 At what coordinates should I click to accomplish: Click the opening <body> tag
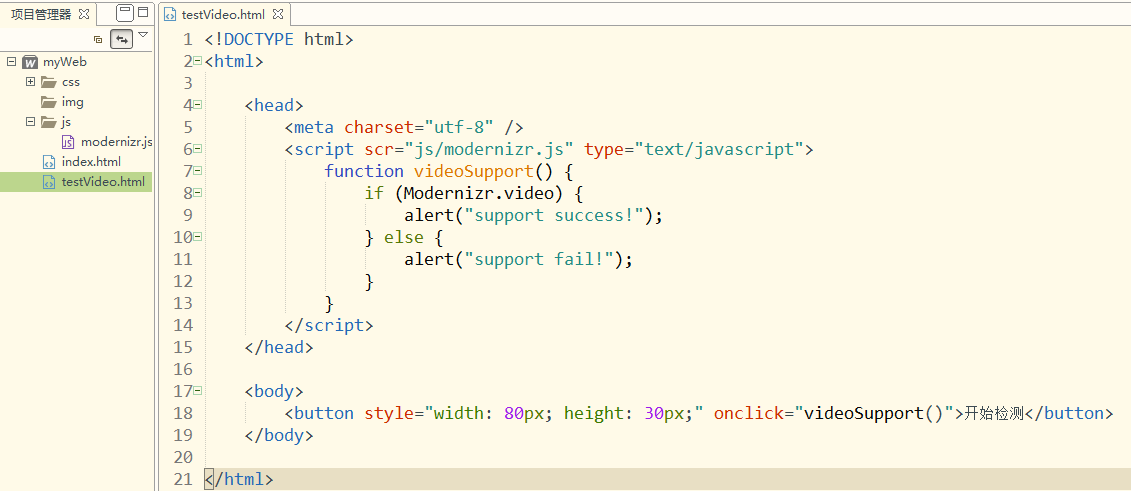click(274, 392)
